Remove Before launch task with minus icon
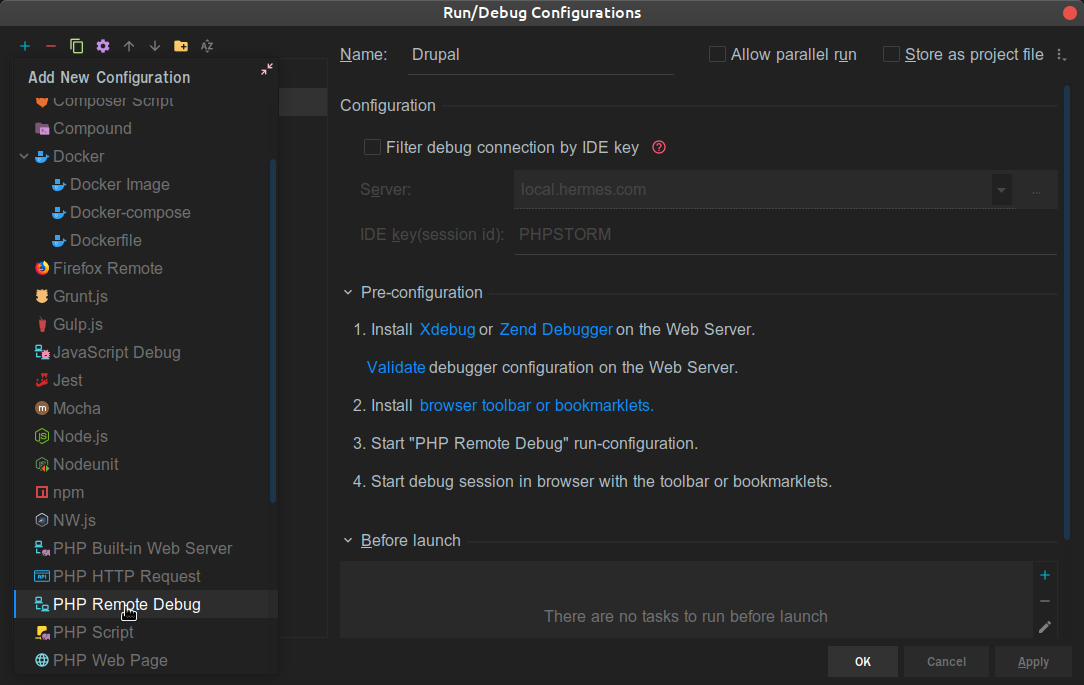1084x685 pixels. coord(1045,601)
